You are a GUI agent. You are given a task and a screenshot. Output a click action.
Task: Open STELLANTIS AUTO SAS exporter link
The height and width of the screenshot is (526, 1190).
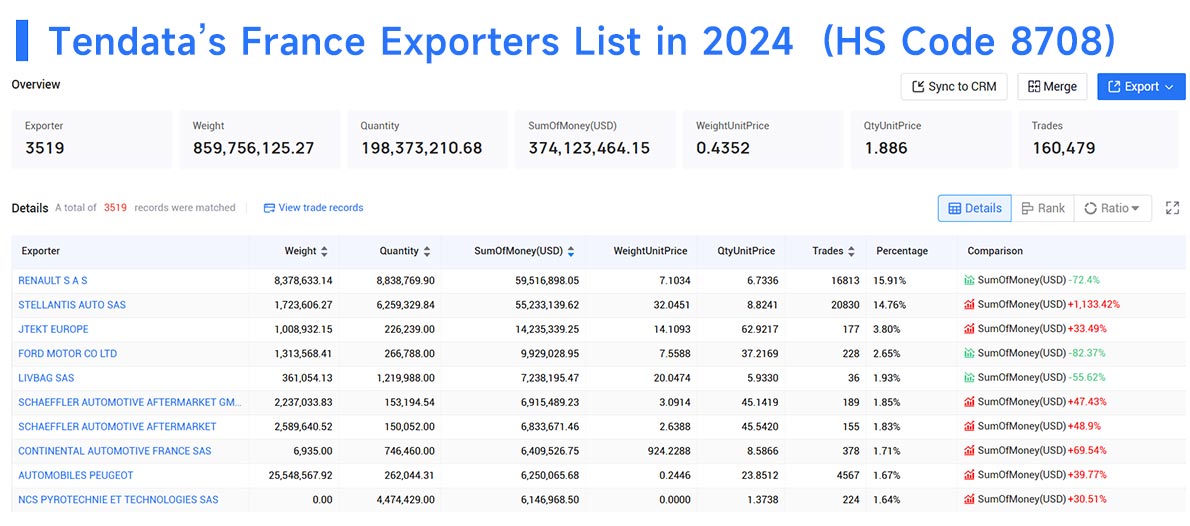point(72,304)
